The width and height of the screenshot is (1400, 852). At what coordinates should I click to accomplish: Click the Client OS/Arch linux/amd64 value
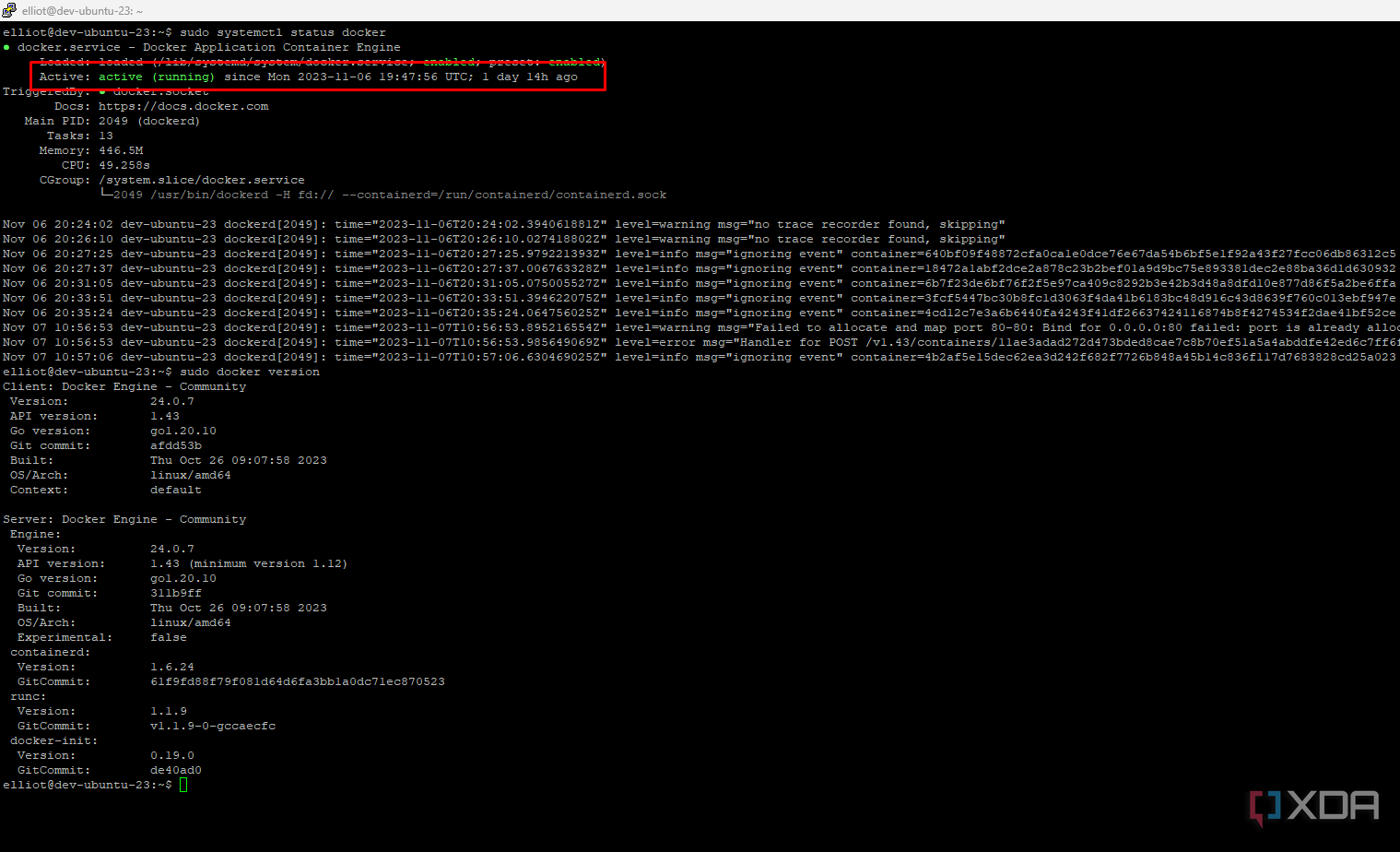(191, 475)
